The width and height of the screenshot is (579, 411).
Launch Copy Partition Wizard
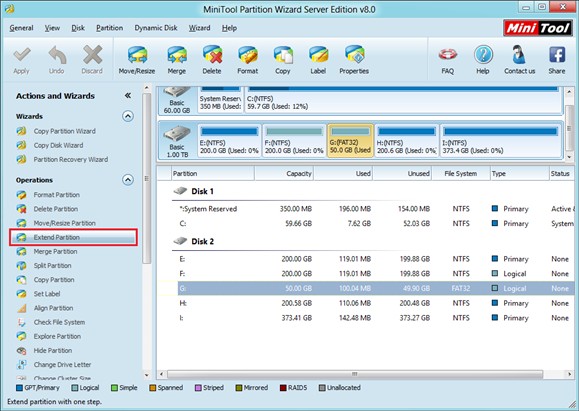coord(56,131)
